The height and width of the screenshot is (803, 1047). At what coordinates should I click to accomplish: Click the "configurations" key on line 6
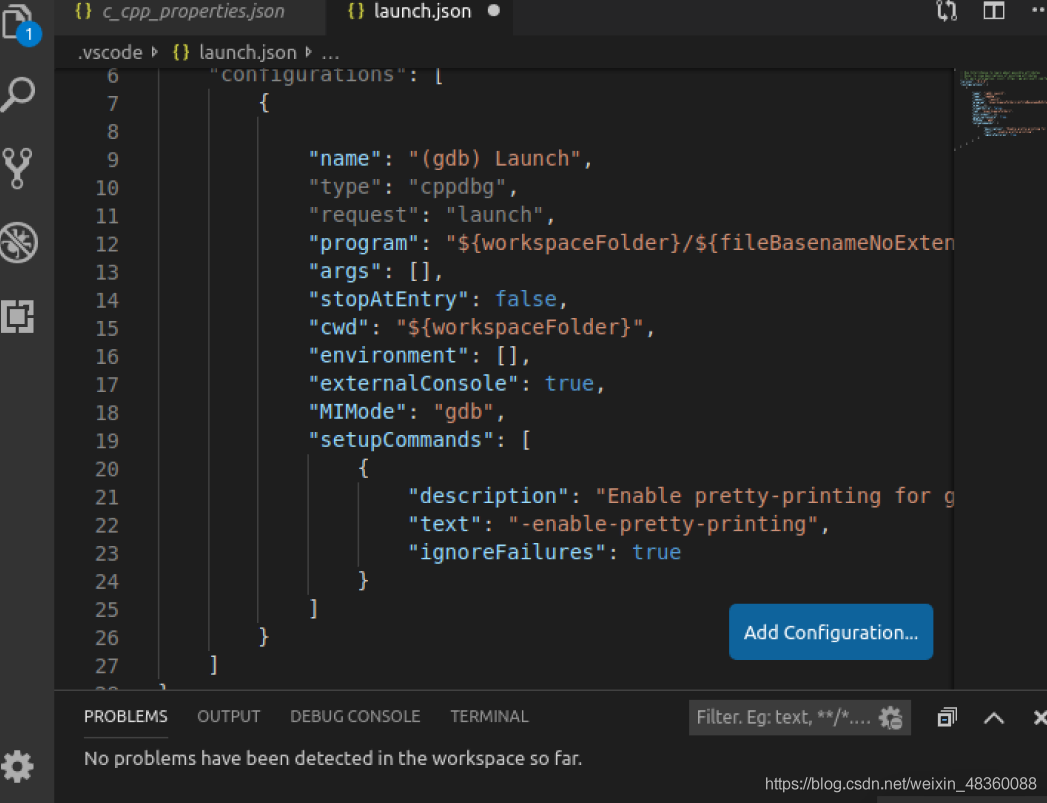(308, 75)
